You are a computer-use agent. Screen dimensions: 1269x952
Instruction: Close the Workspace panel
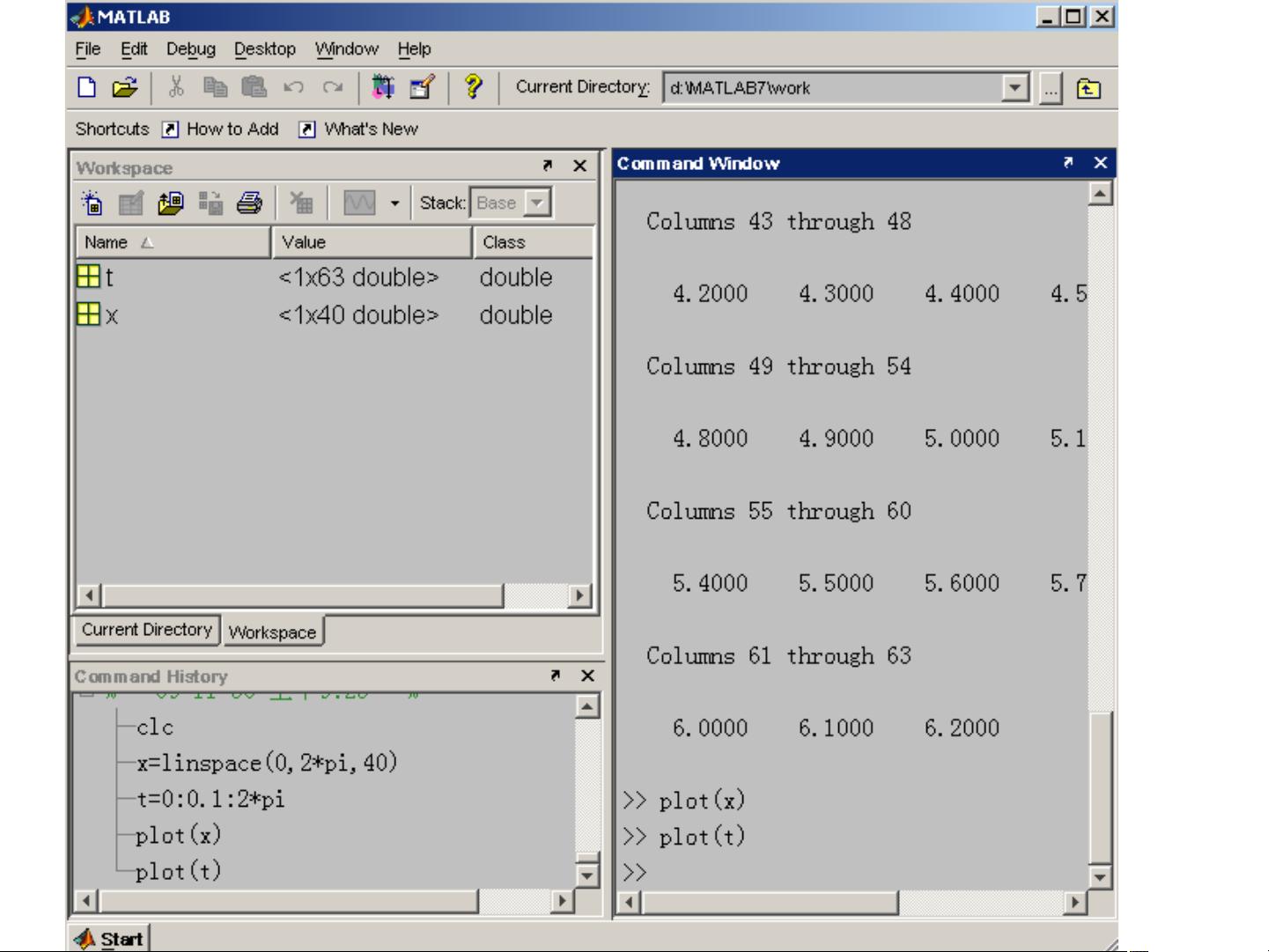579,166
